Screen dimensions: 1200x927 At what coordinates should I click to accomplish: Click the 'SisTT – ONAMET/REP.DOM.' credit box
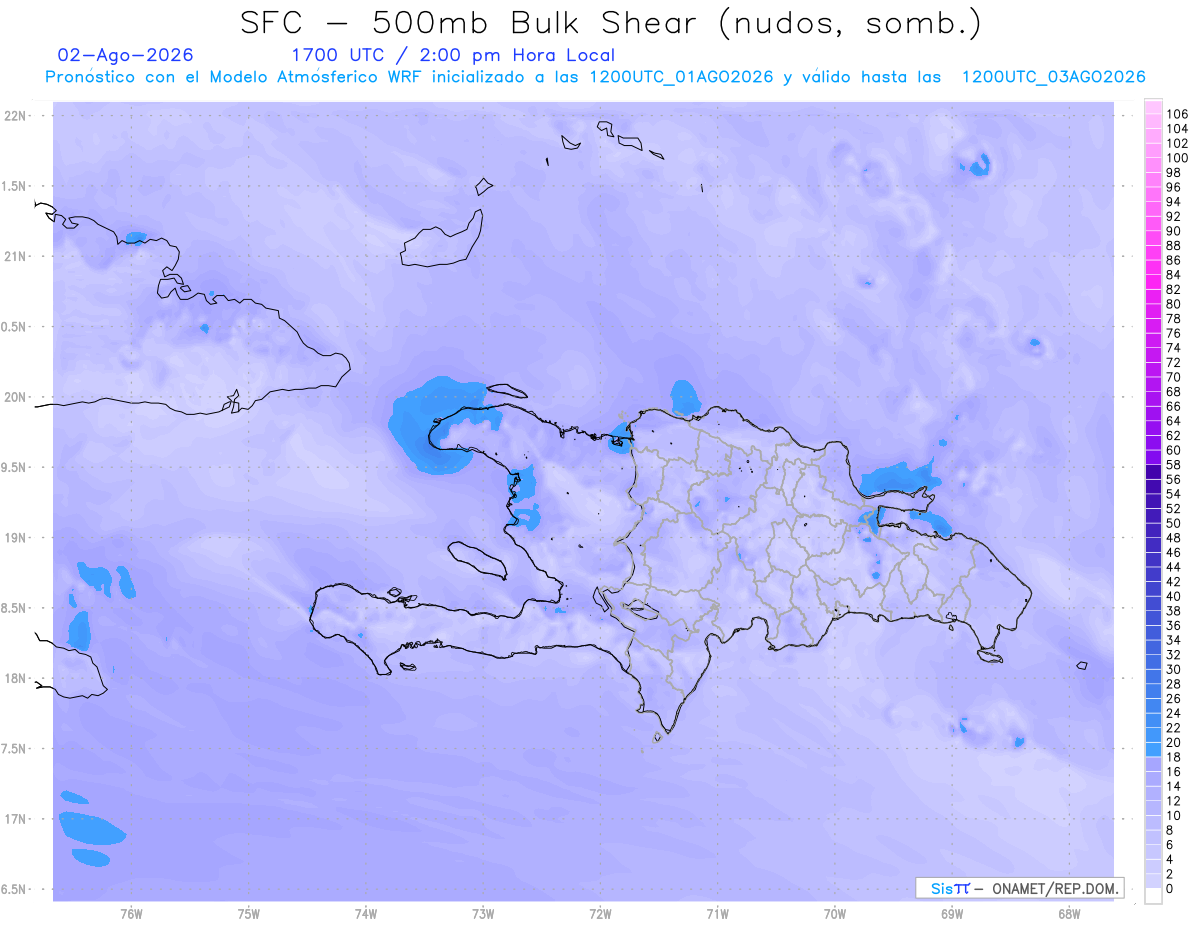pos(1020,888)
